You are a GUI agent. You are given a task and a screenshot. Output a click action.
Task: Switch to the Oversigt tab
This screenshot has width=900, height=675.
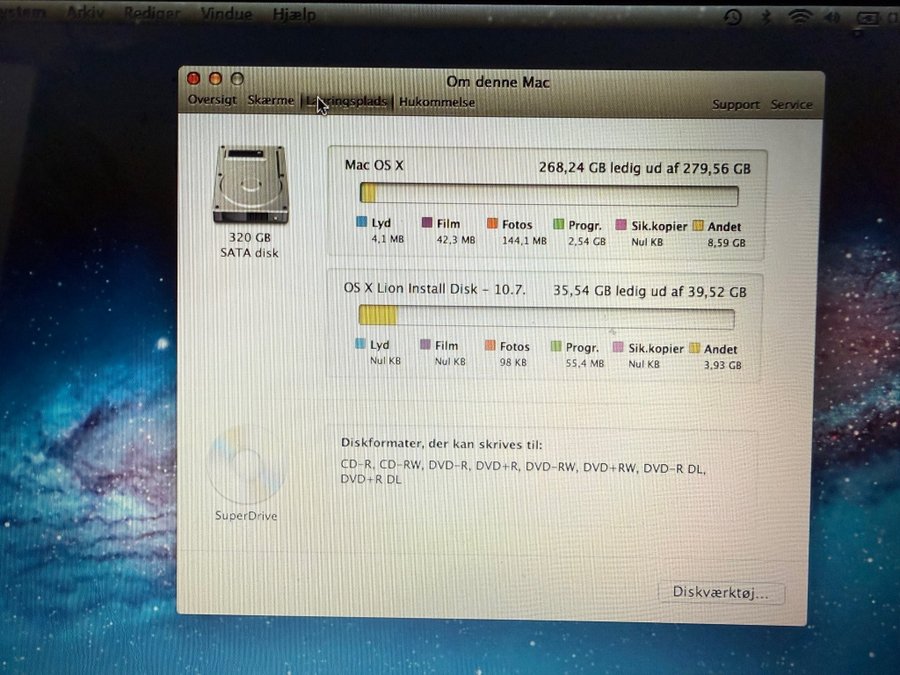tap(212, 101)
